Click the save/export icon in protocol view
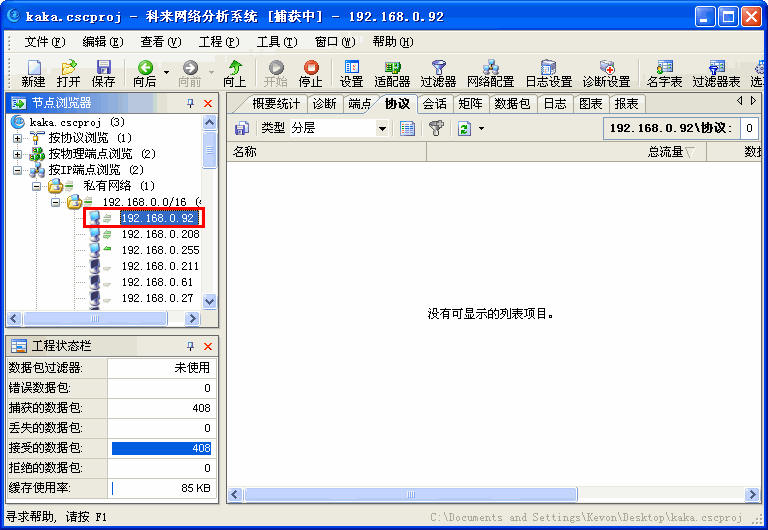Screen dimensions: 768x530 [x=242, y=128]
